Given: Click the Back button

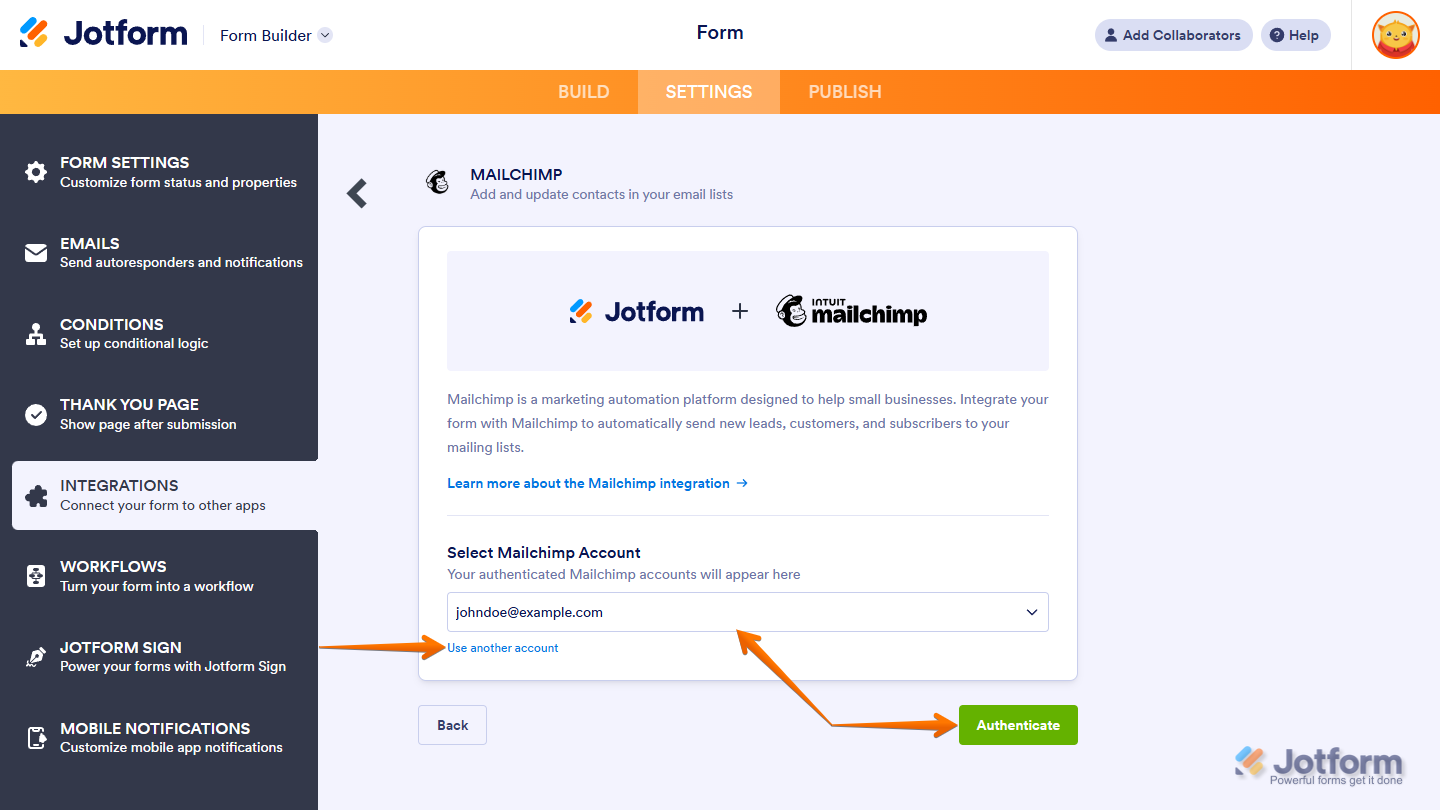Looking at the screenshot, I should click(x=452, y=724).
